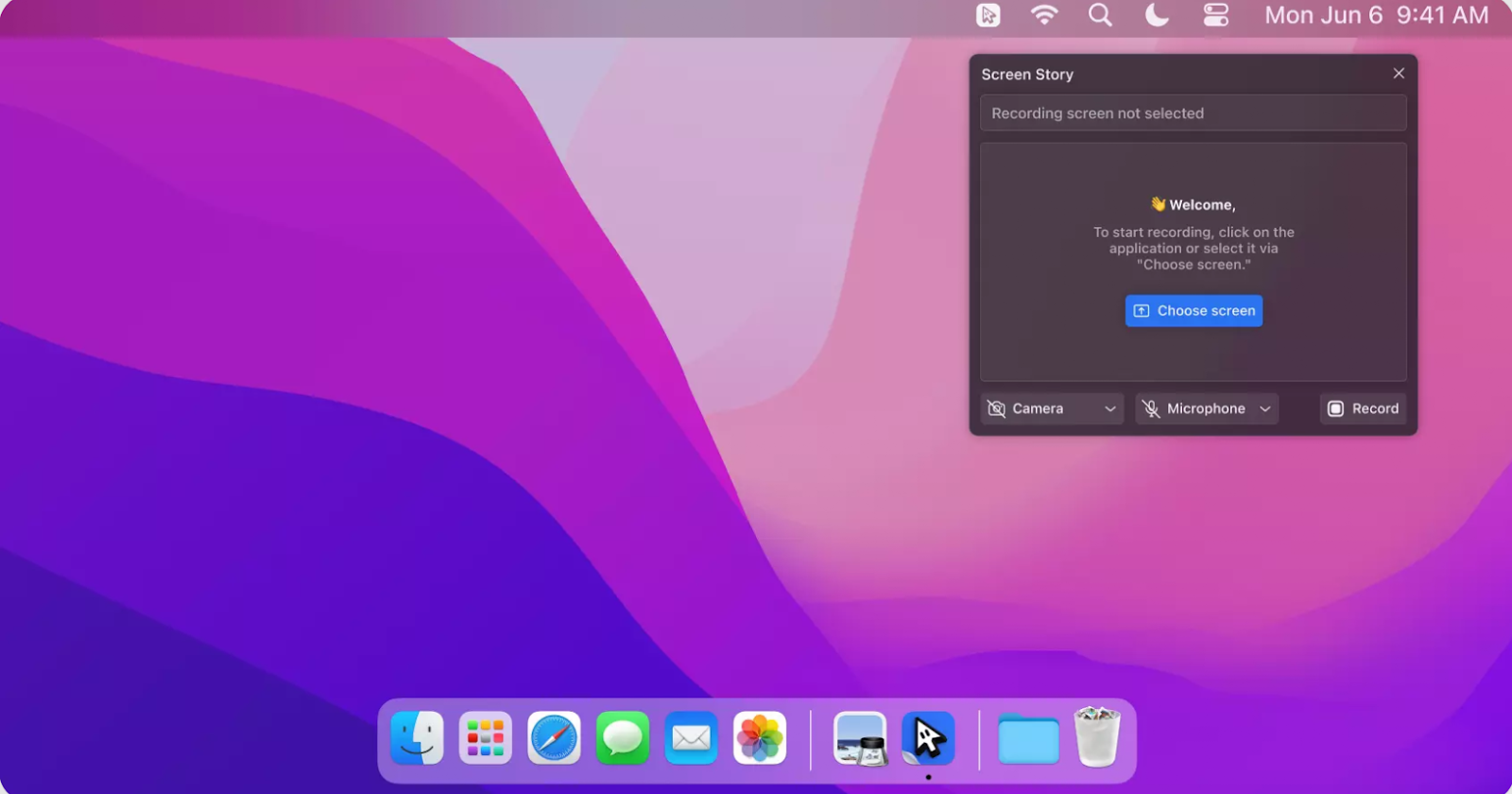Toggle the crossed-out Camera icon
The width and height of the screenshot is (1512, 794).
(x=996, y=408)
